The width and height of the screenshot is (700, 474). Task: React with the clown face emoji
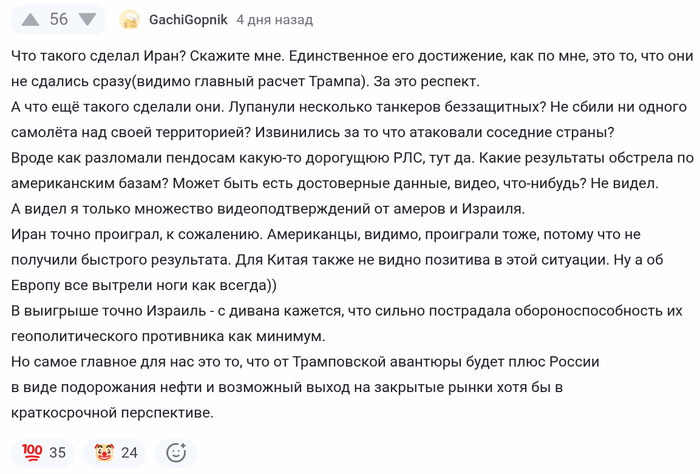coord(105,452)
